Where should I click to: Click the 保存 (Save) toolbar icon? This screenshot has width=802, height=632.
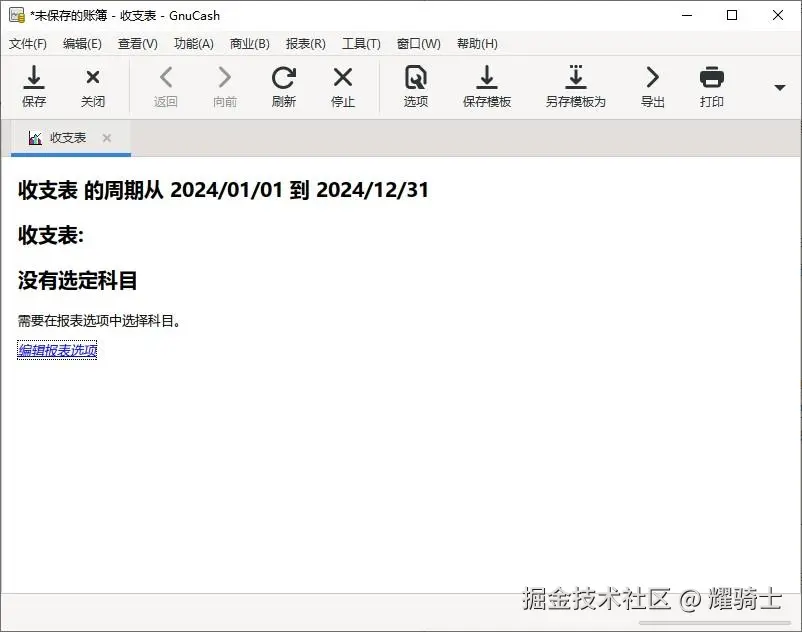coord(34,86)
